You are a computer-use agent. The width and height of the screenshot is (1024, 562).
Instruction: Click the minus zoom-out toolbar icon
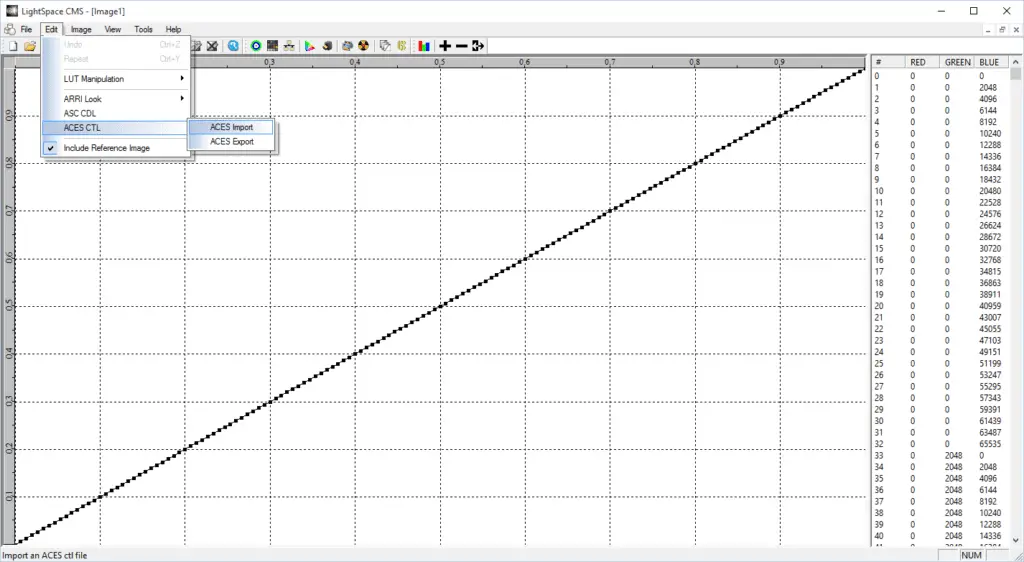(x=461, y=46)
